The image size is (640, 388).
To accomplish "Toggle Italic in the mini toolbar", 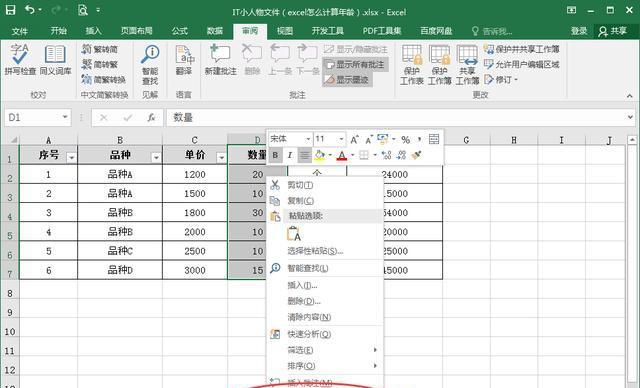I will click(290, 155).
